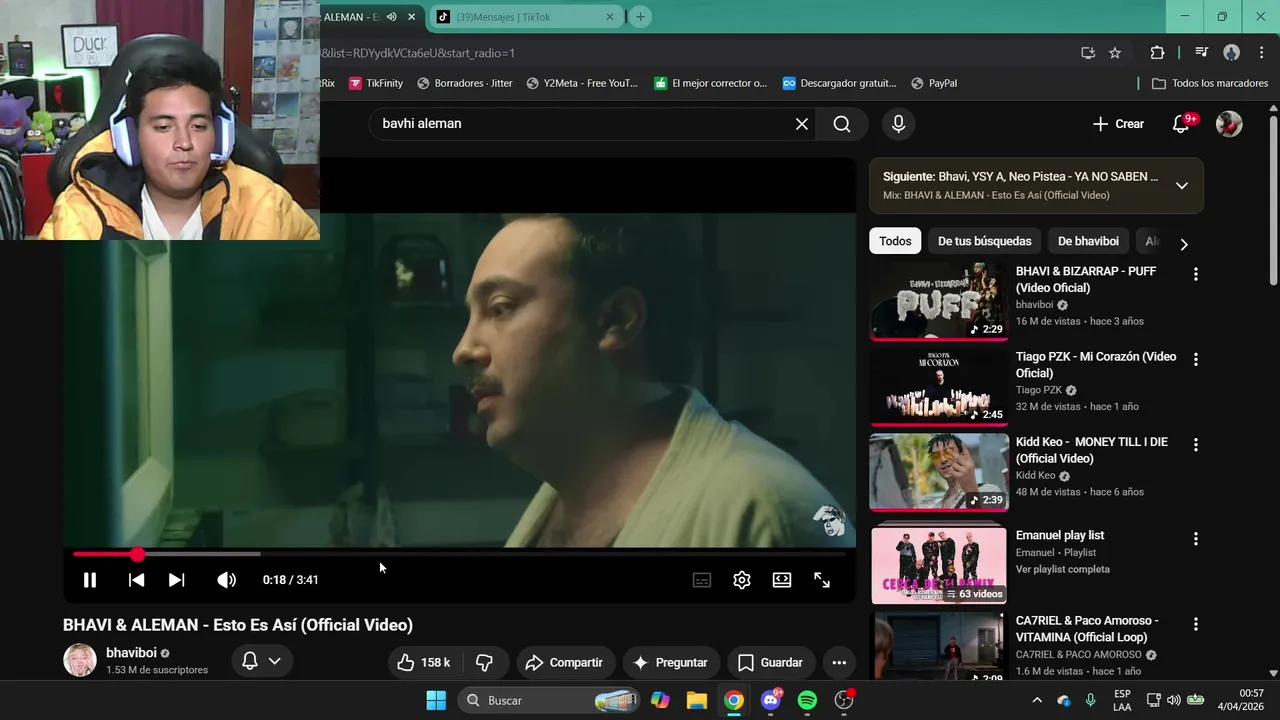1280x720 pixels.
Task: Click the taskbar Buscar search box
Action: (x=549, y=700)
